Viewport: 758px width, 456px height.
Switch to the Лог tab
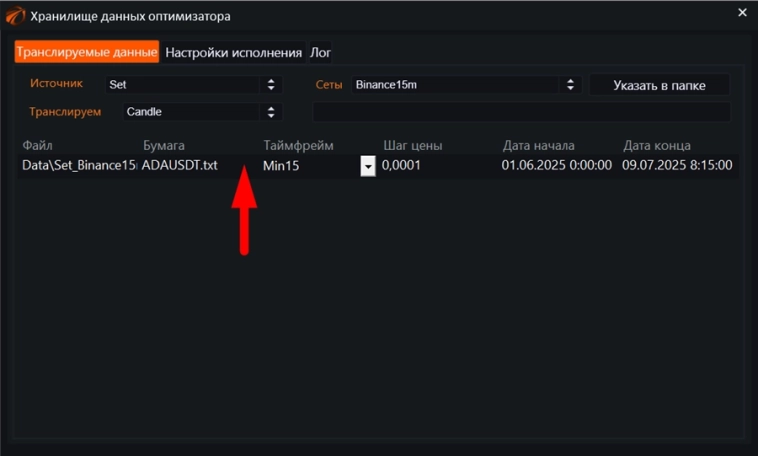click(320, 52)
